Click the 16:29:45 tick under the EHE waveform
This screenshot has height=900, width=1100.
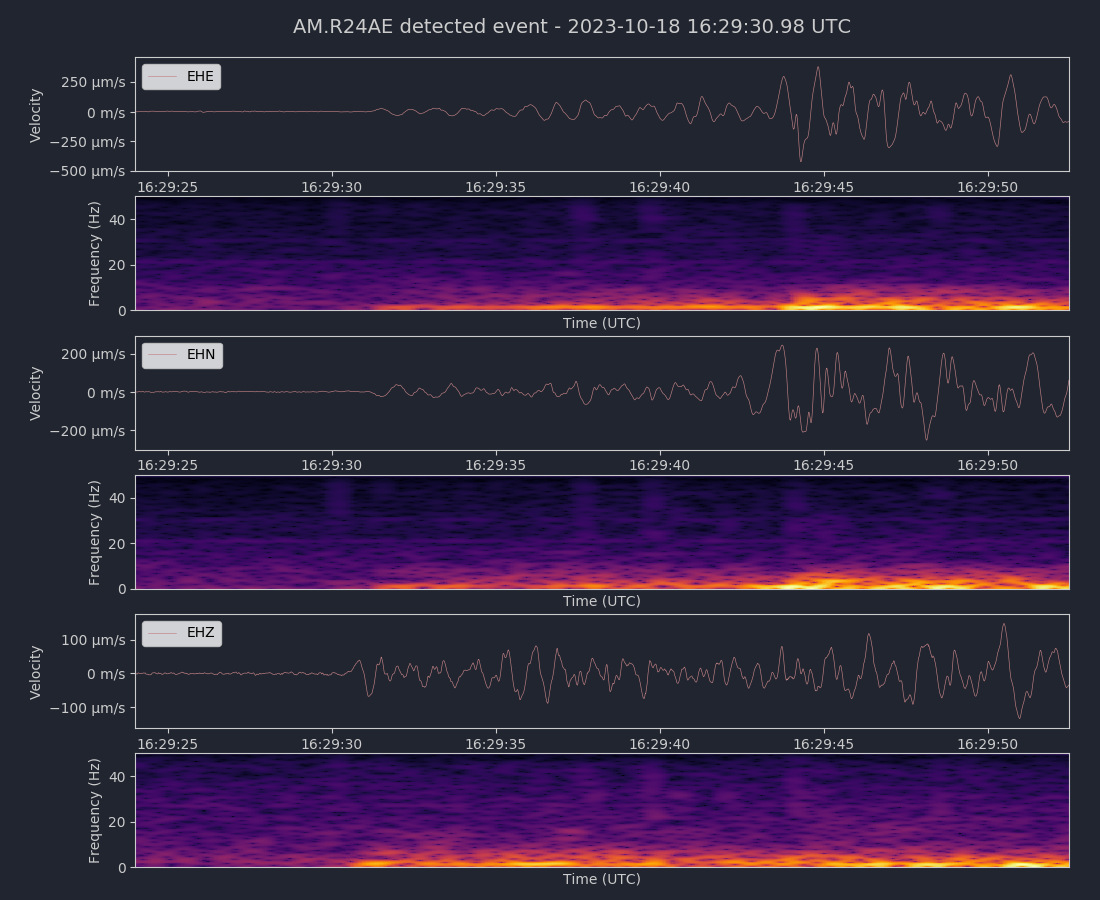coord(824,187)
